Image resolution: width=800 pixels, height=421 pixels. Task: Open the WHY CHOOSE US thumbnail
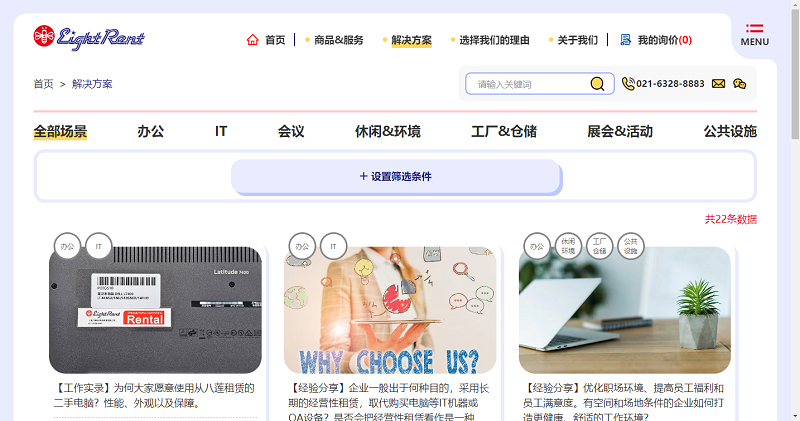click(390, 310)
